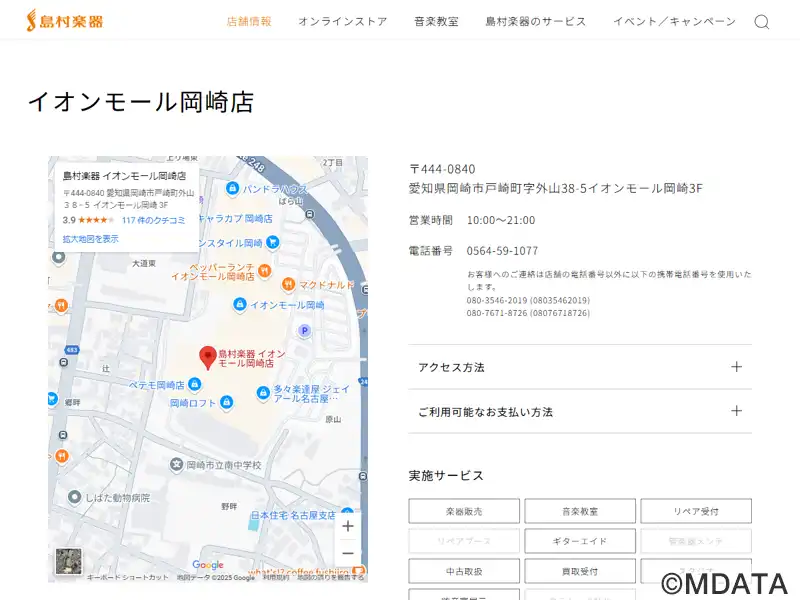800x600 pixels.
Task: Click the イオンモール岡崎店 page heading
Action: [x=141, y=102]
